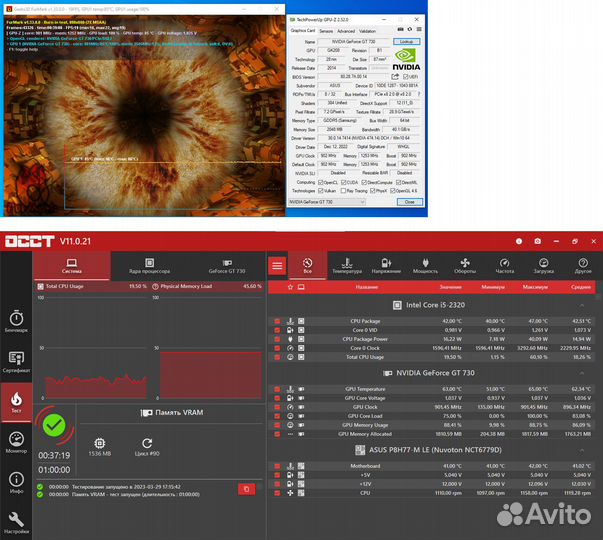Open the Certificate section in OCCT sidebar
The width and height of the screenshot is (603, 540).
(x=16, y=362)
